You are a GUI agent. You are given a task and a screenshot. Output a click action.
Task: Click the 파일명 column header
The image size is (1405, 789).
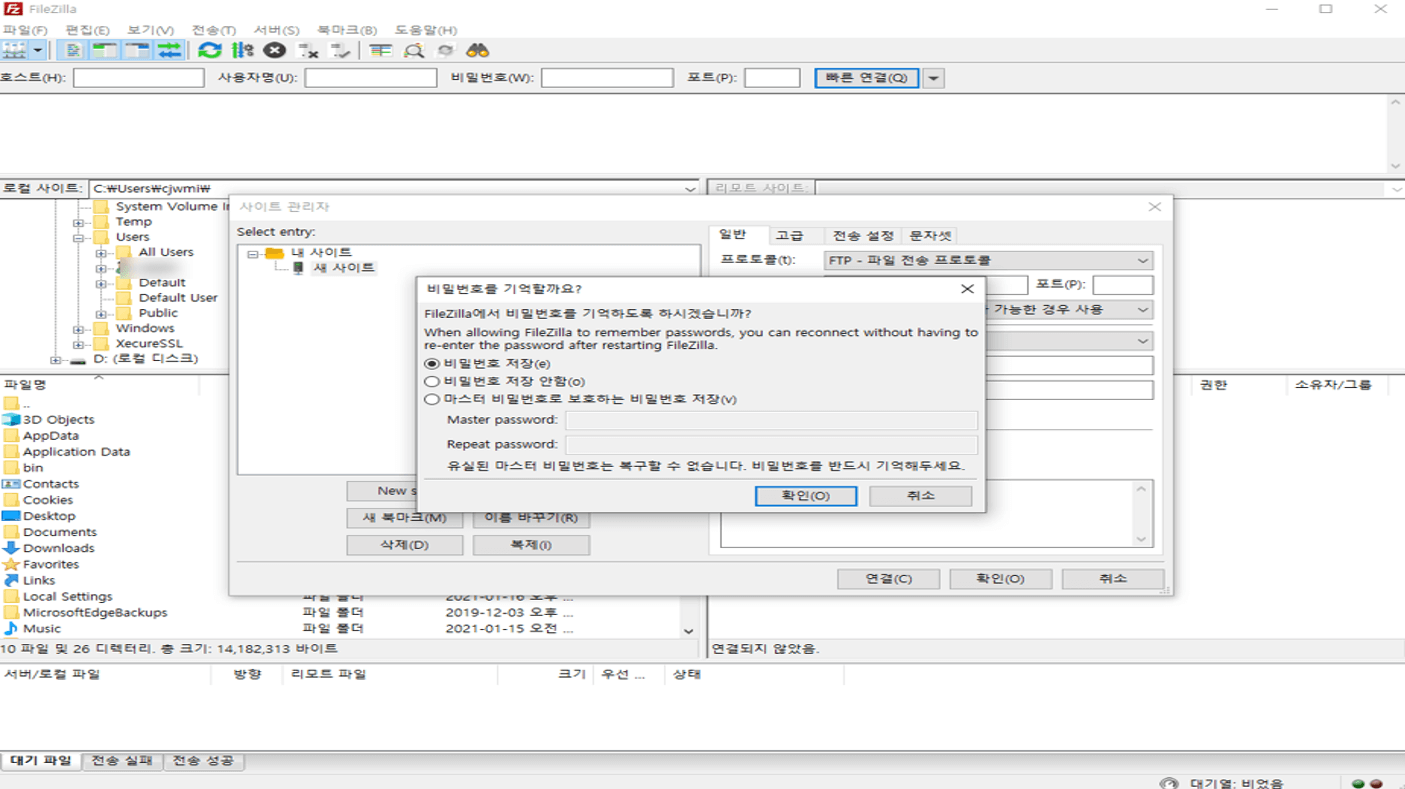pyautogui.click(x=100, y=385)
